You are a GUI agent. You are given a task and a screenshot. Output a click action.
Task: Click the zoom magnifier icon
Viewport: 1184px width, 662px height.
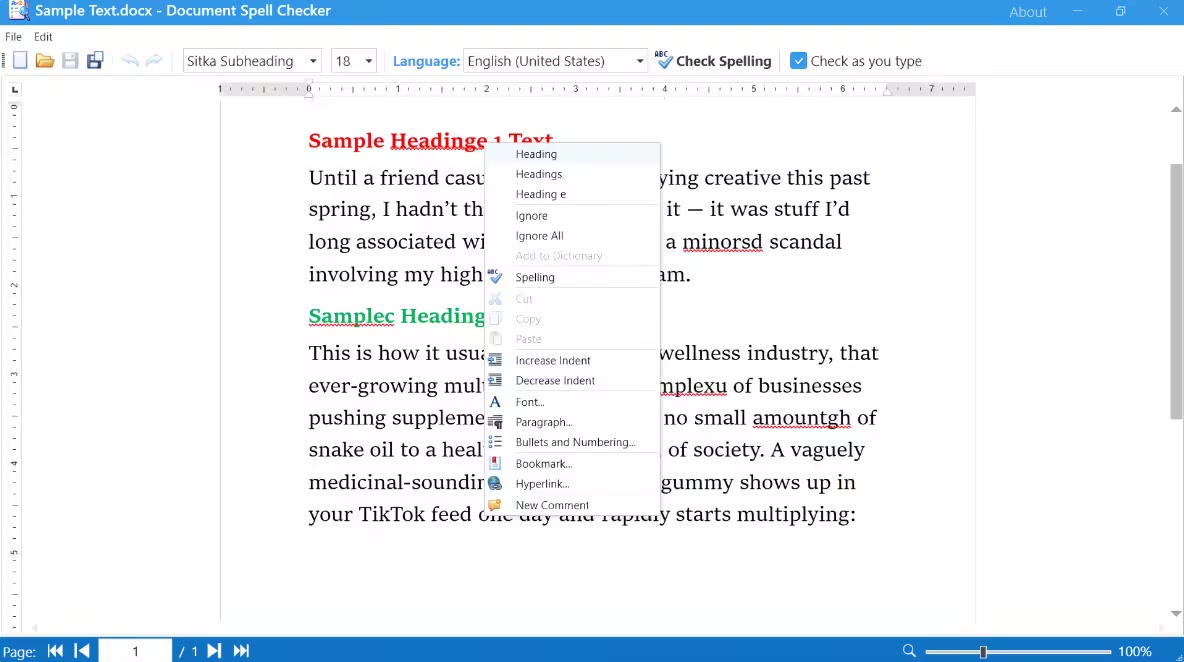(909, 651)
